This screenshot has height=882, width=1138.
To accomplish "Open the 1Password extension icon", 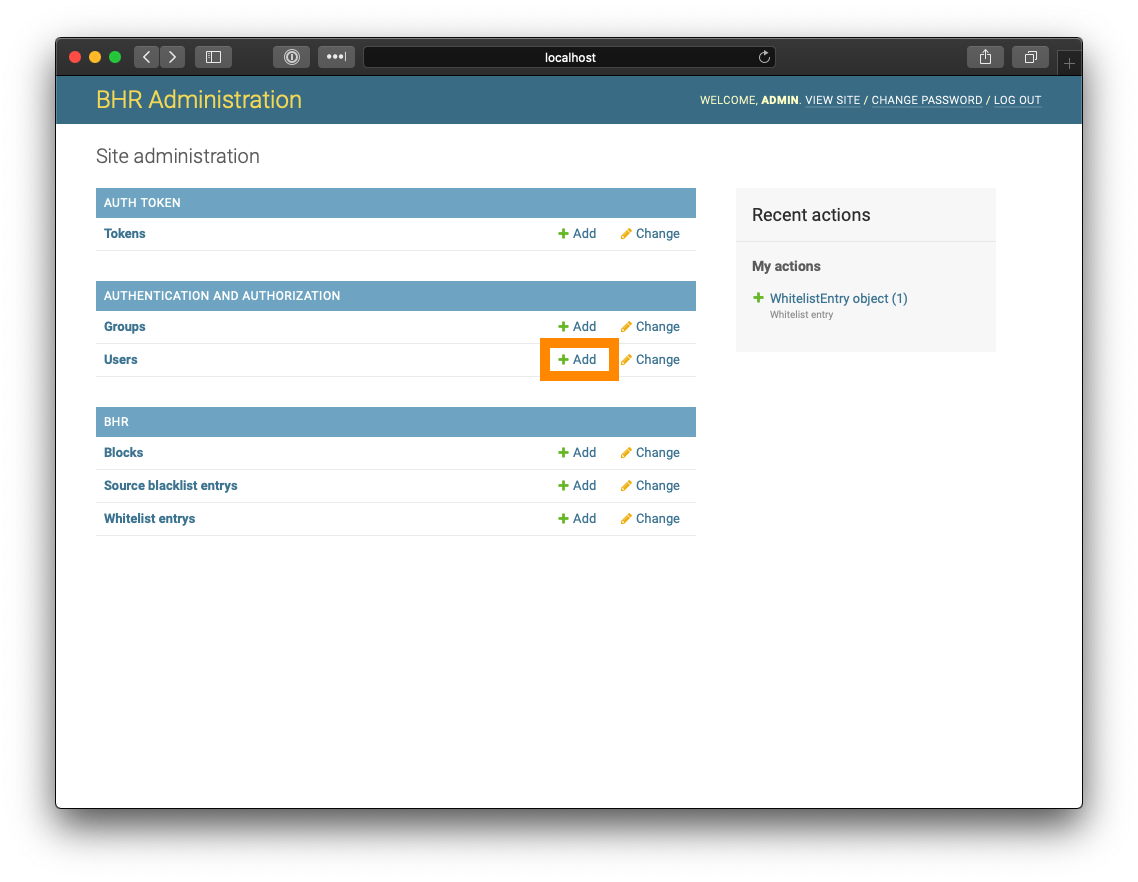I will tap(292, 57).
